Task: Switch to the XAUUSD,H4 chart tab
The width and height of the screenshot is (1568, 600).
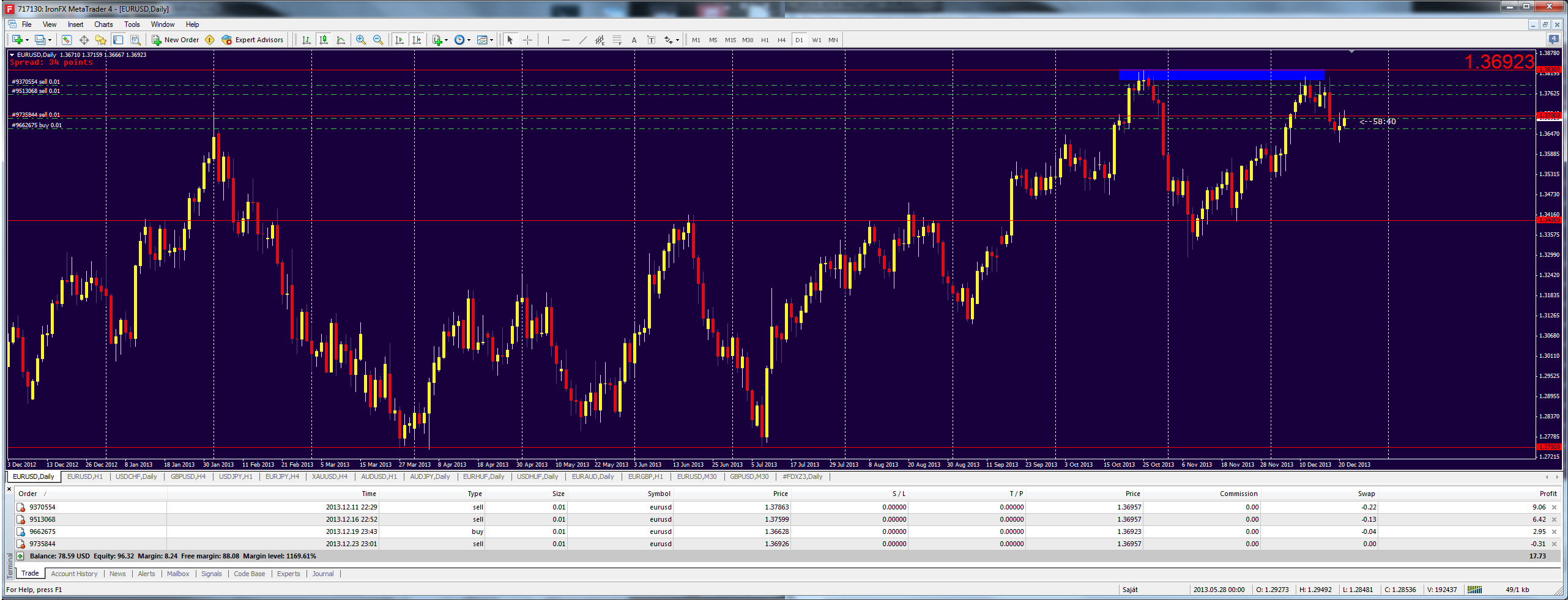Action: (x=329, y=476)
